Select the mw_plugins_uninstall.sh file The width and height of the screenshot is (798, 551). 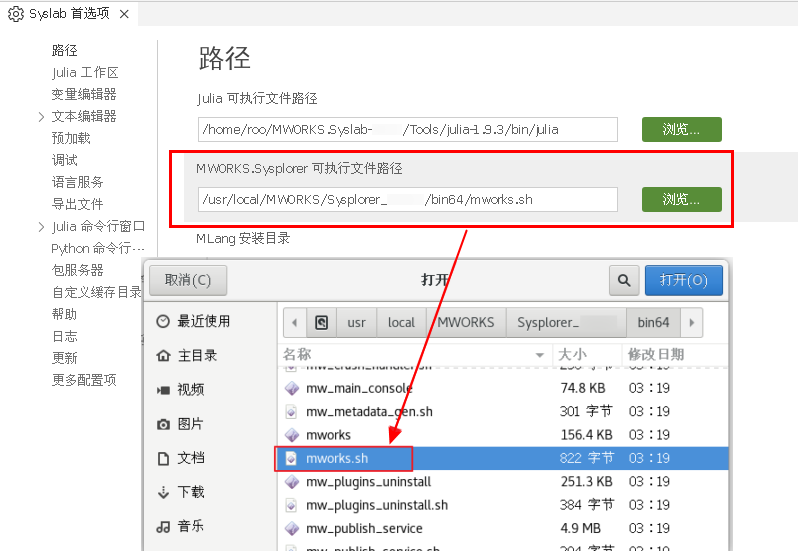click(377, 505)
